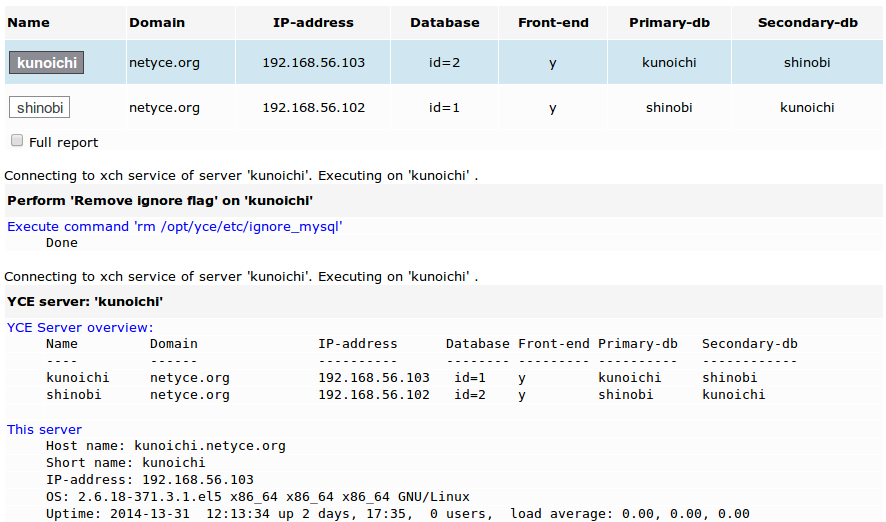Image resolution: width=886 pixels, height=522 pixels.
Task: Click the "YCE server: 'kunoichi'" section header
Action: pos(85,301)
